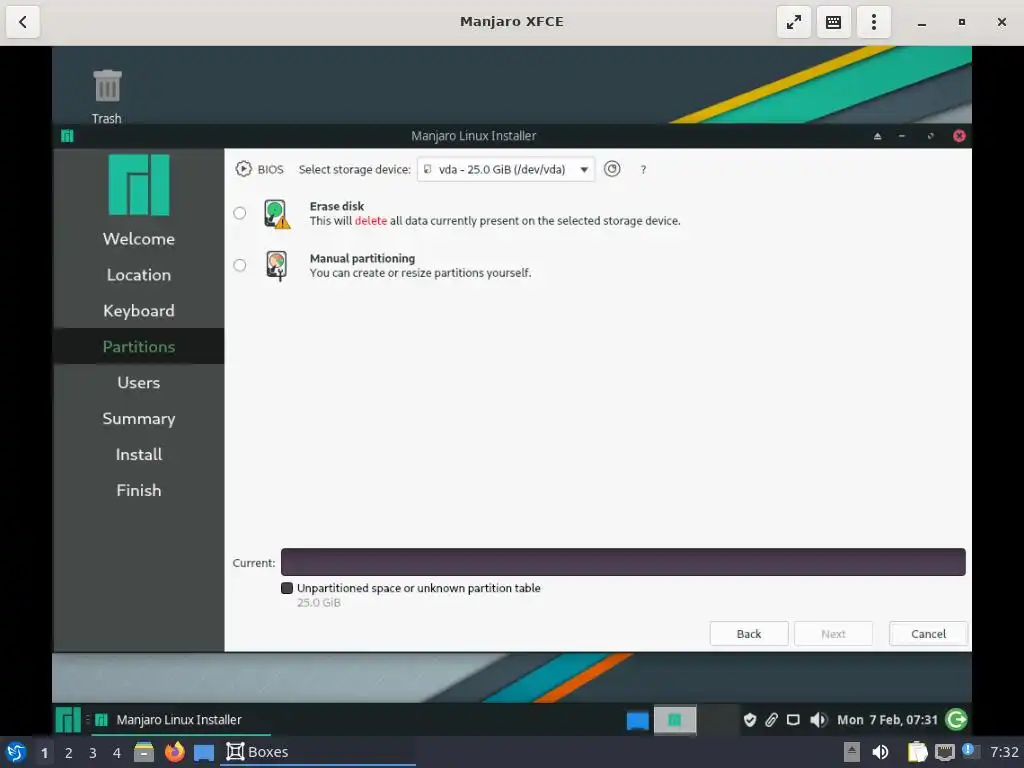Click the host clock 7:32
1024x768 pixels.
(1004, 752)
